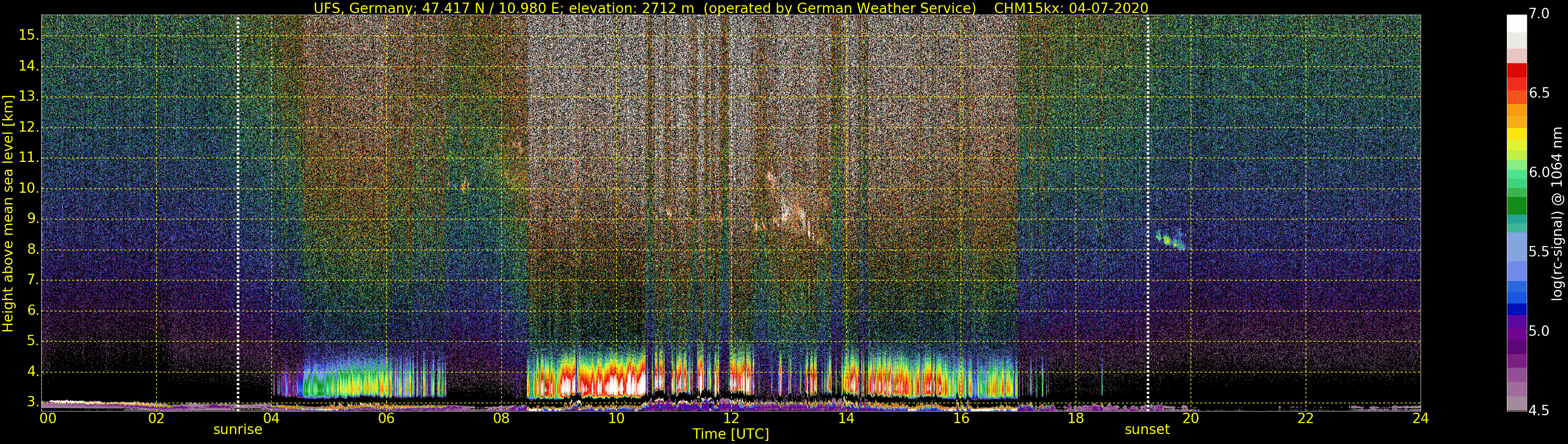Click time axis tick label '04'
The width and height of the screenshot is (1568, 444).
click(271, 418)
